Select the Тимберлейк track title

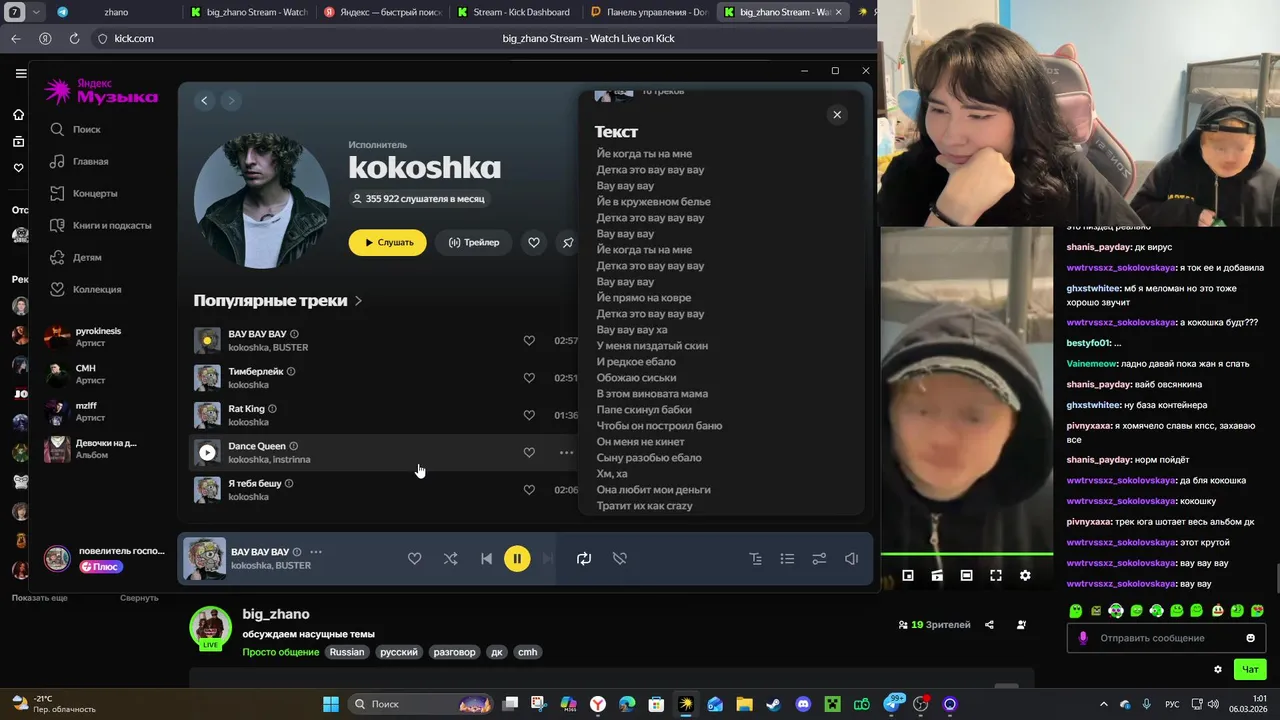point(255,371)
